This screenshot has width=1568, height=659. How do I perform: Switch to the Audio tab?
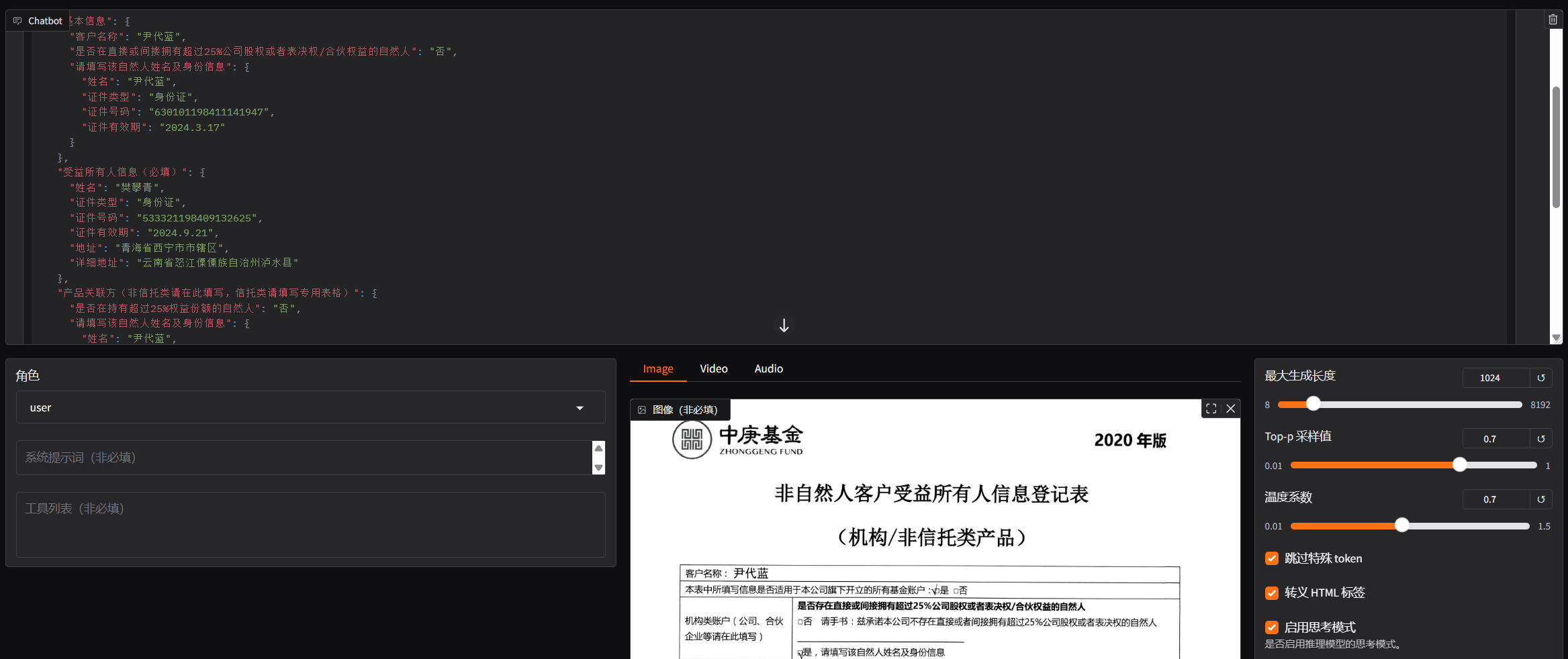pos(768,368)
